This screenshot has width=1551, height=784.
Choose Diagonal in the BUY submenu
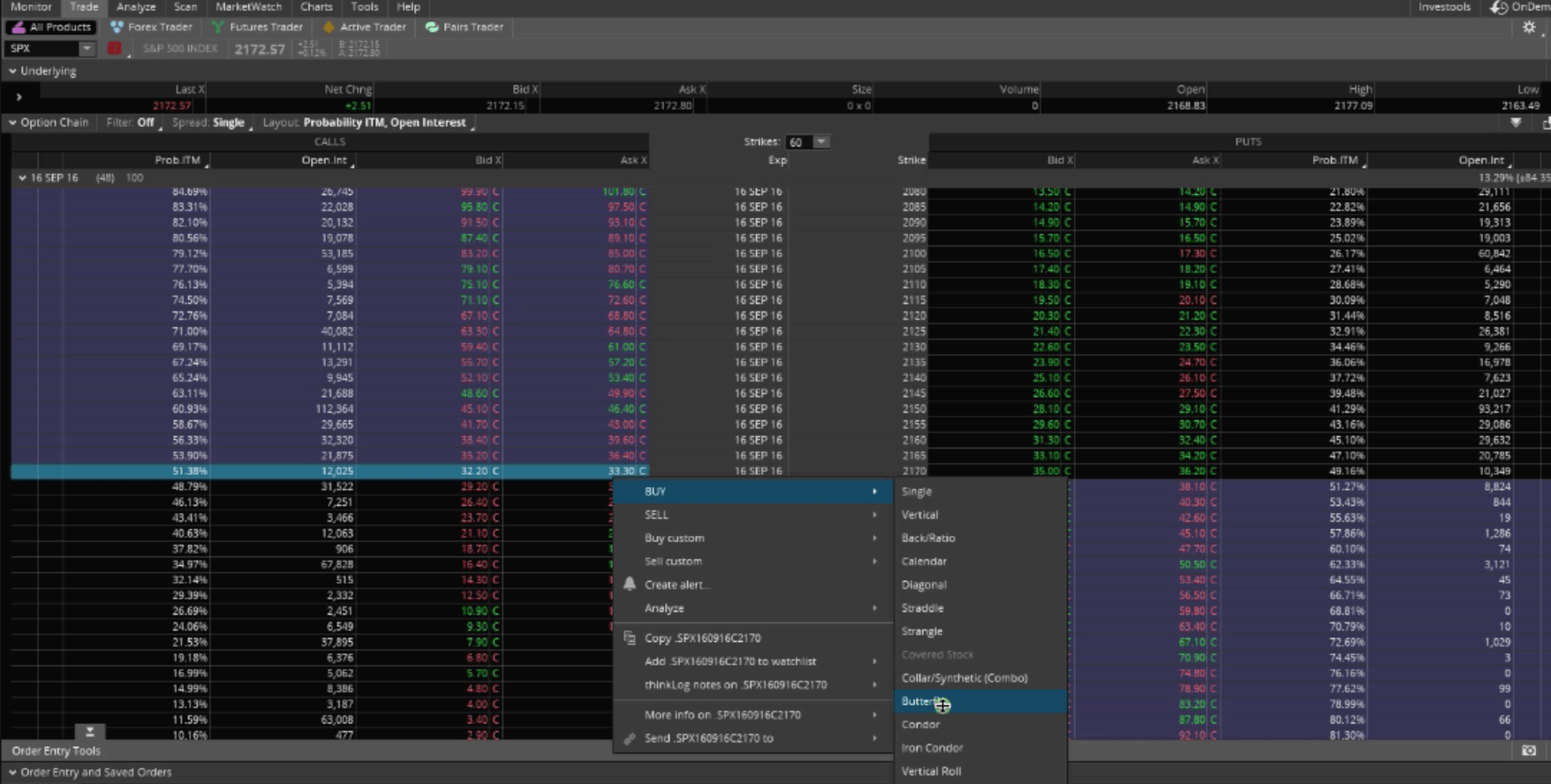[980, 584]
